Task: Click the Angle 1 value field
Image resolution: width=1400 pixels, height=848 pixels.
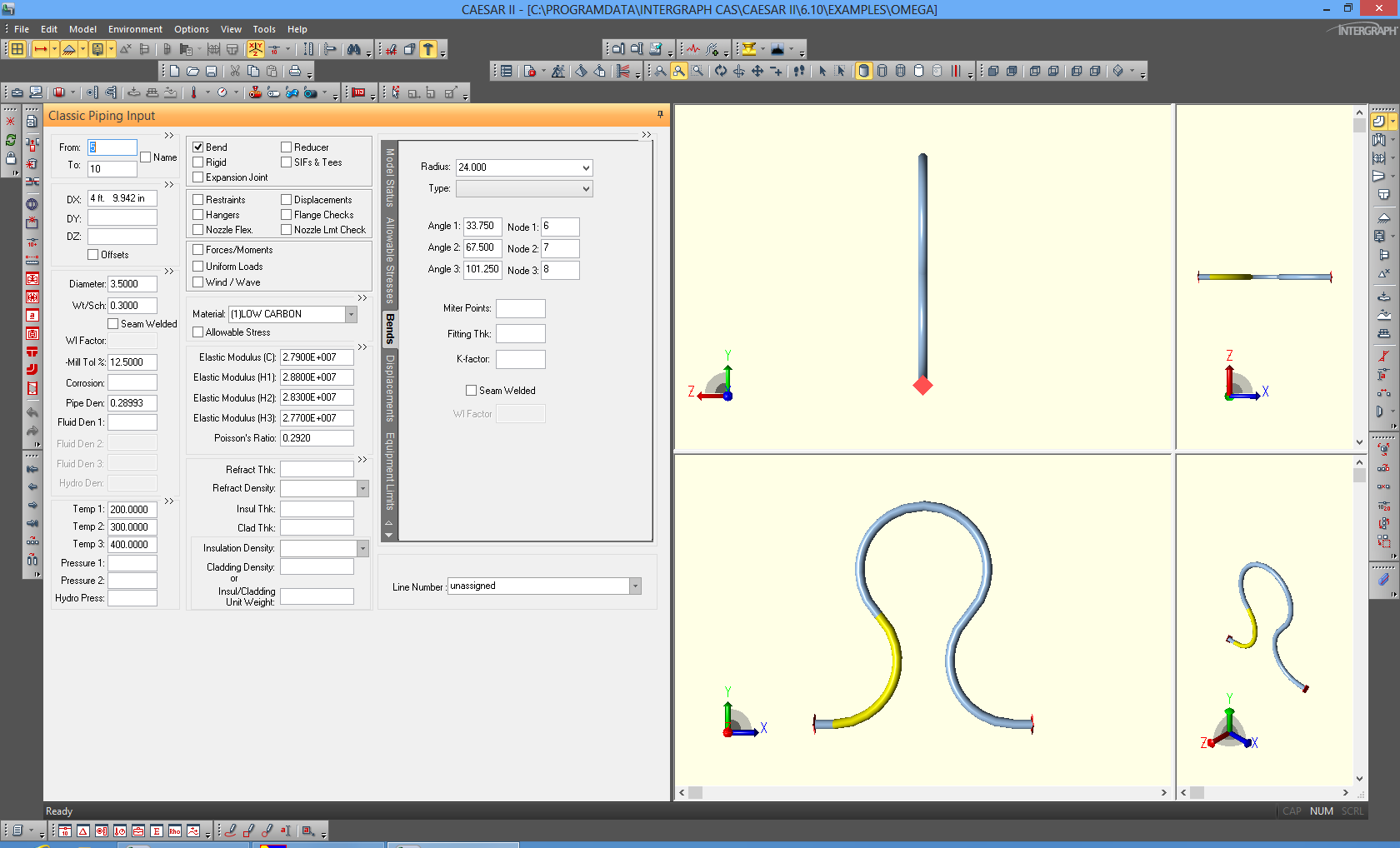Action: coord(482,226)
